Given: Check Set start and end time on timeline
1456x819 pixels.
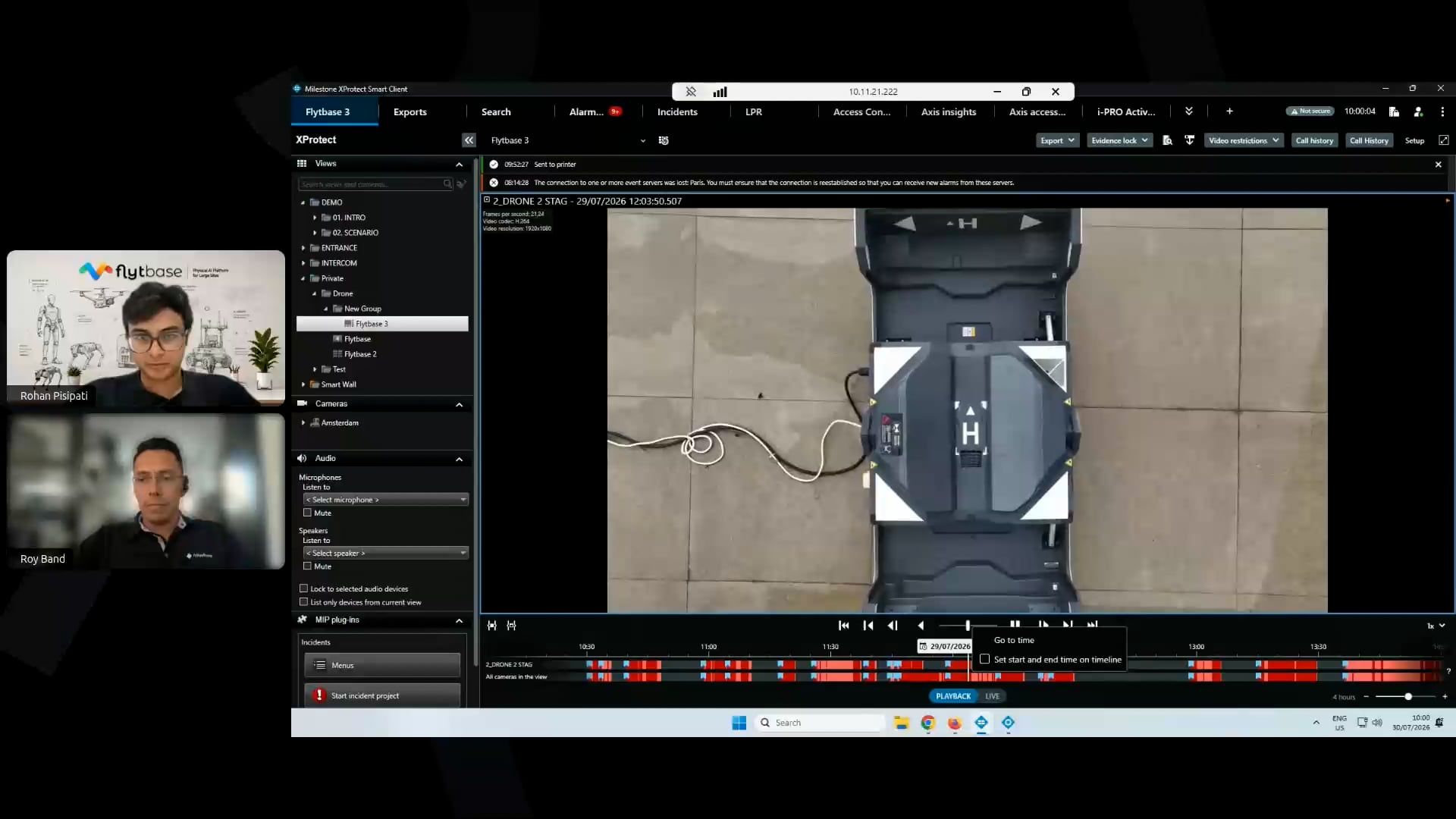Looking at the screenshot, I should pos(984,659).
